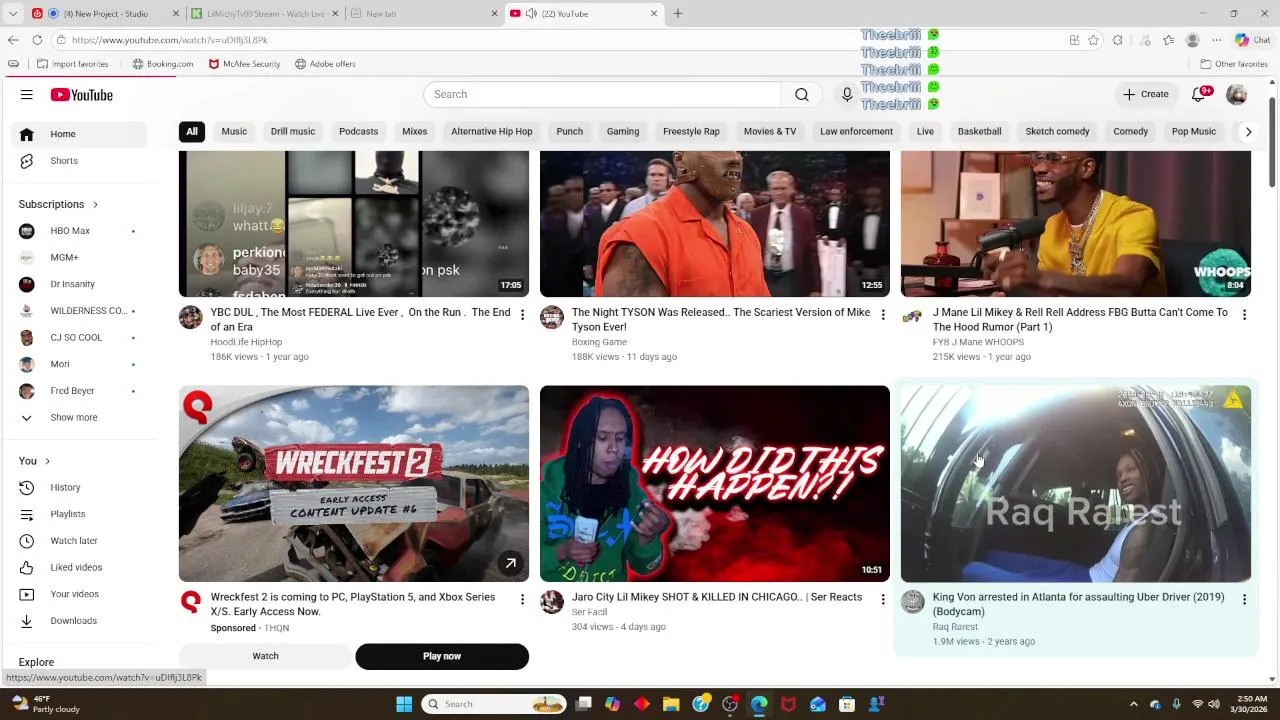Viewport: 1280px width, 720px height.
Task: Refresh the page in the browser
Action: (x=37, y=40)
